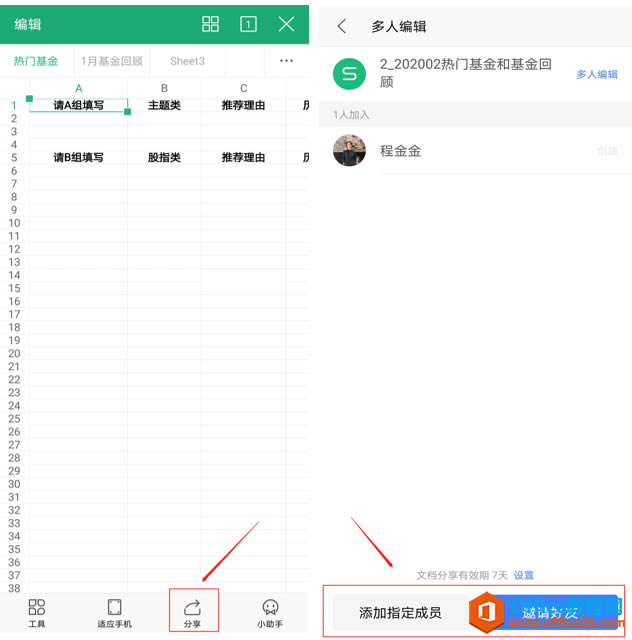Tap 多人编辑 page title

click(398, 27)
